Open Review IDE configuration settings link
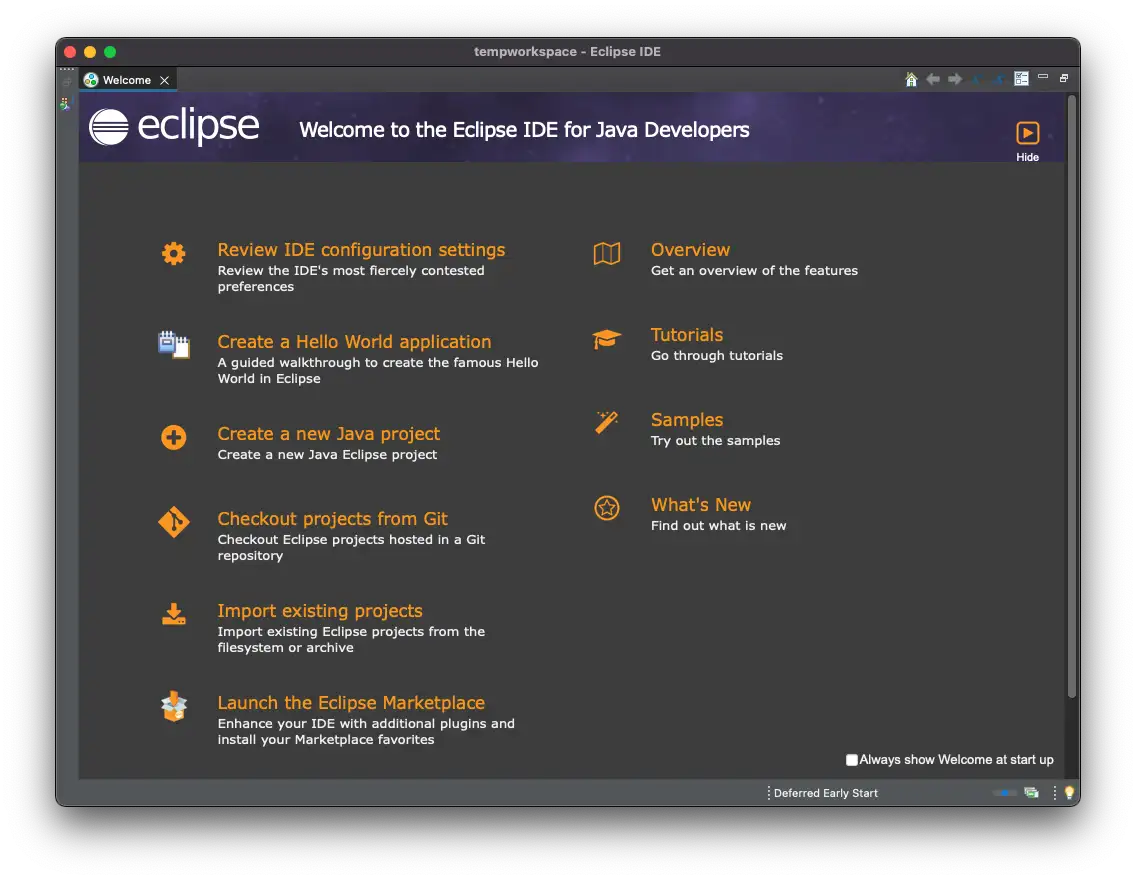The width and height of the screenshot is (1136, 880). coord(361,250)
